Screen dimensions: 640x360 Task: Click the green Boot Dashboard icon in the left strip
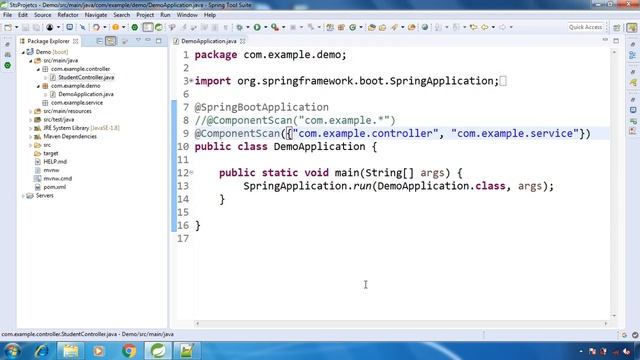point(8,65)
